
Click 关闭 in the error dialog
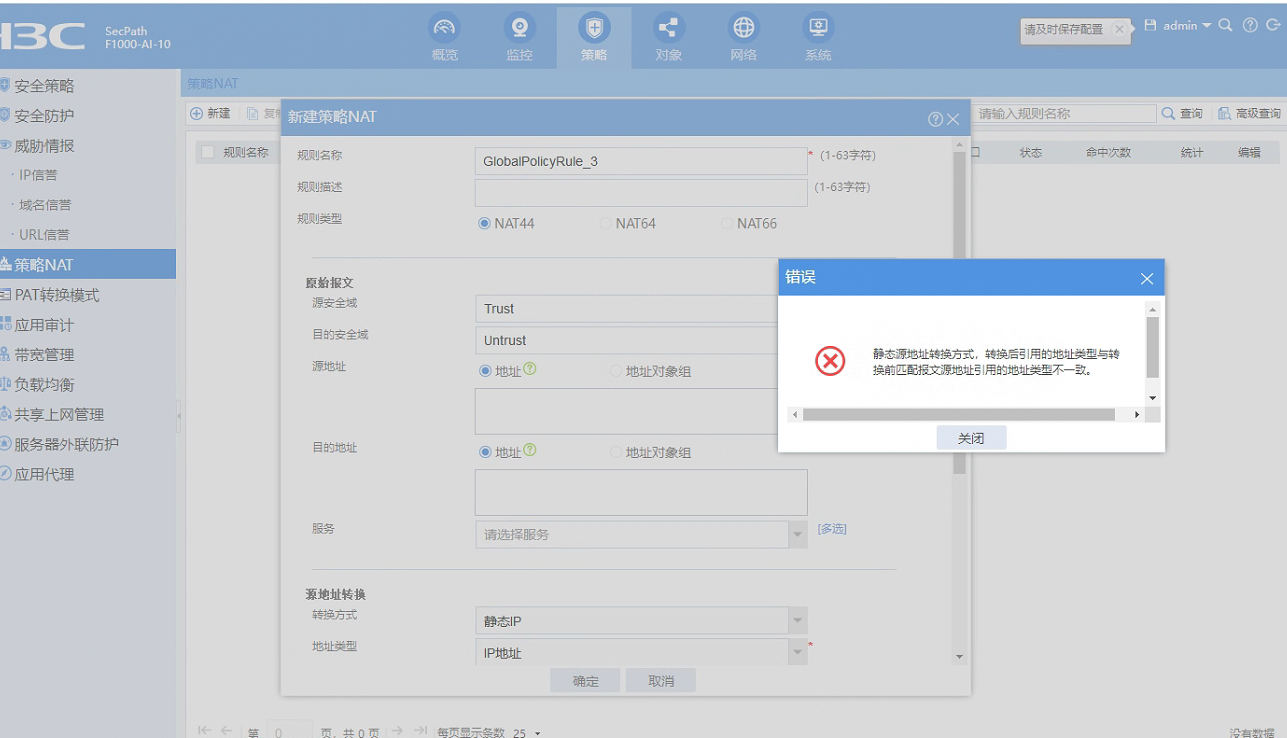[971, 438]
